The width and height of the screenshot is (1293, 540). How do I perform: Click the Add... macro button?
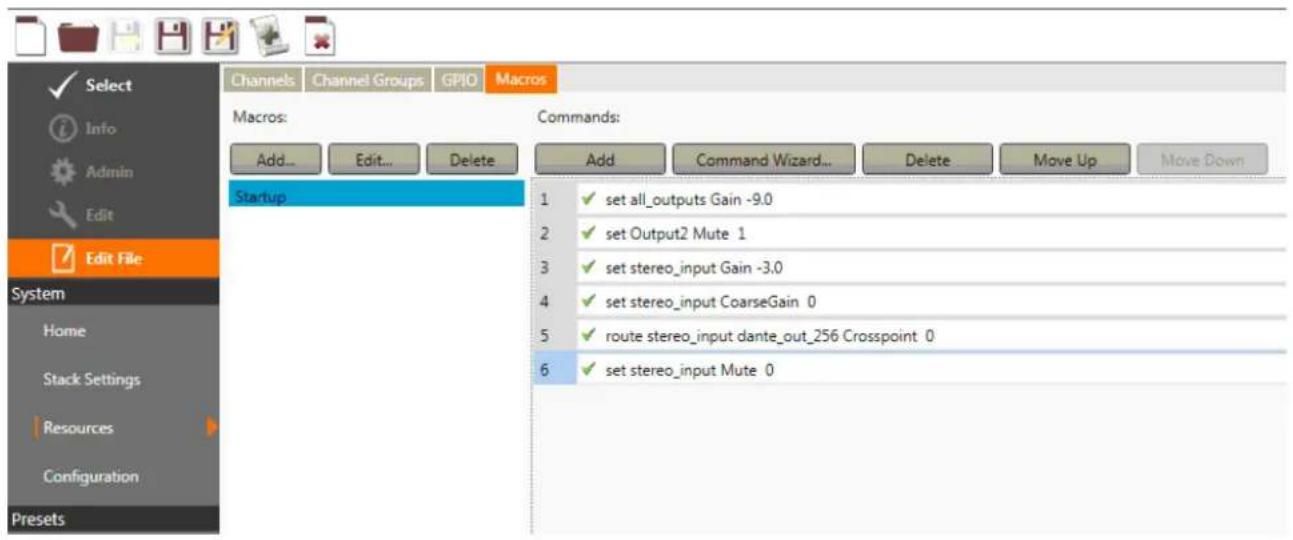click(x=275, y=160)
